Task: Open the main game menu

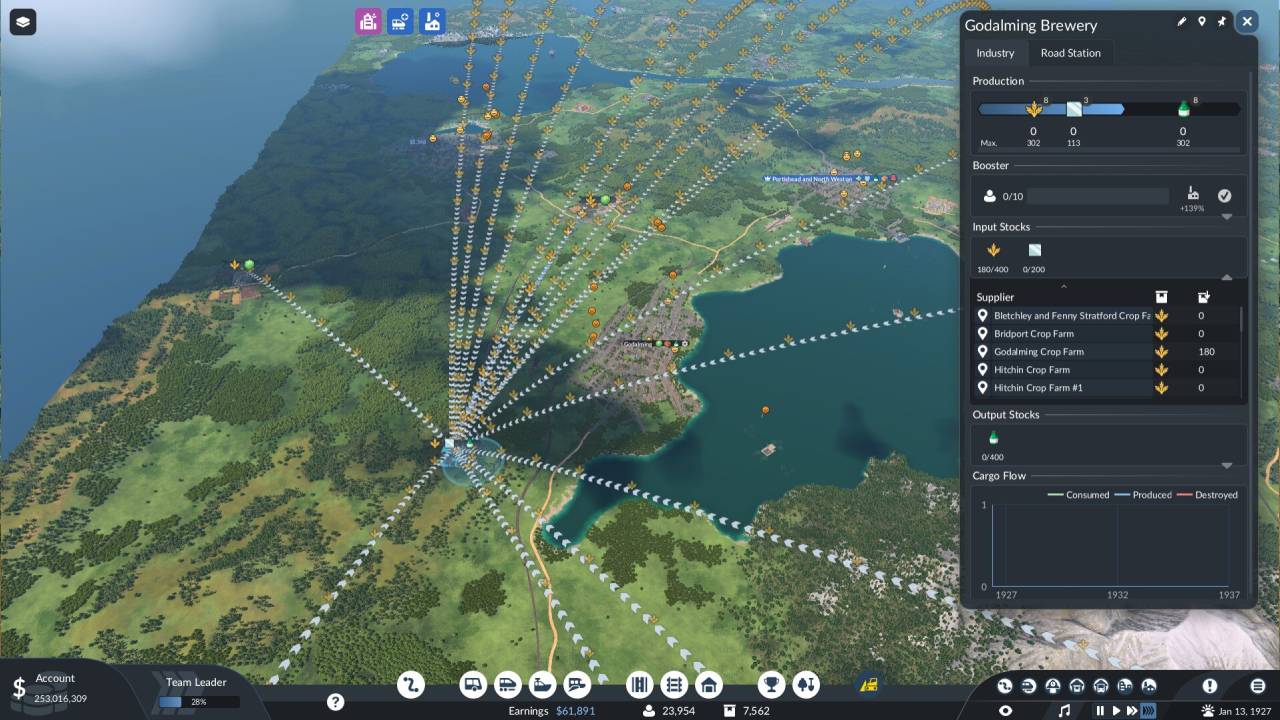Action: click(1258, 686)
